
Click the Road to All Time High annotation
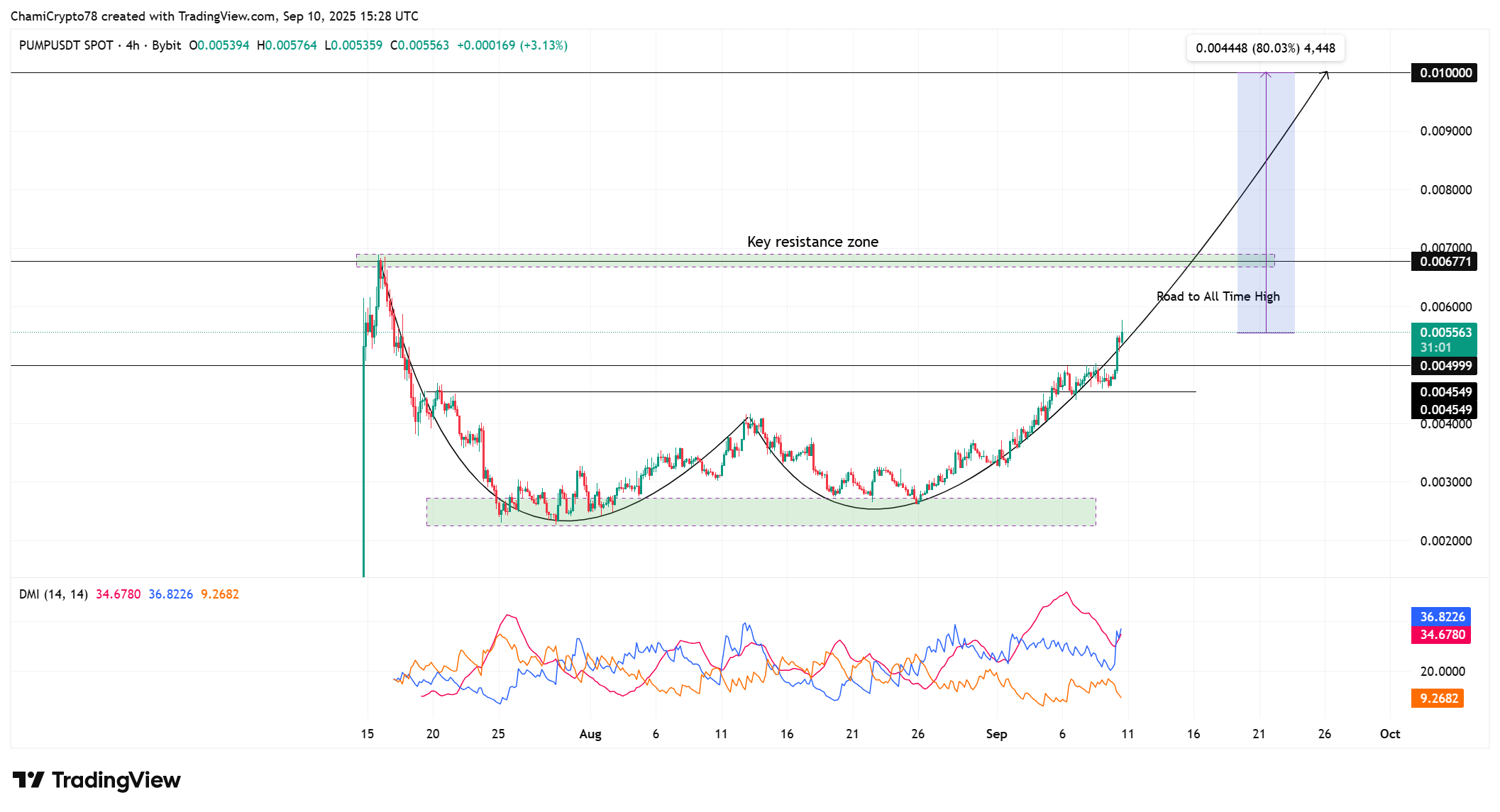(1218, 296)
